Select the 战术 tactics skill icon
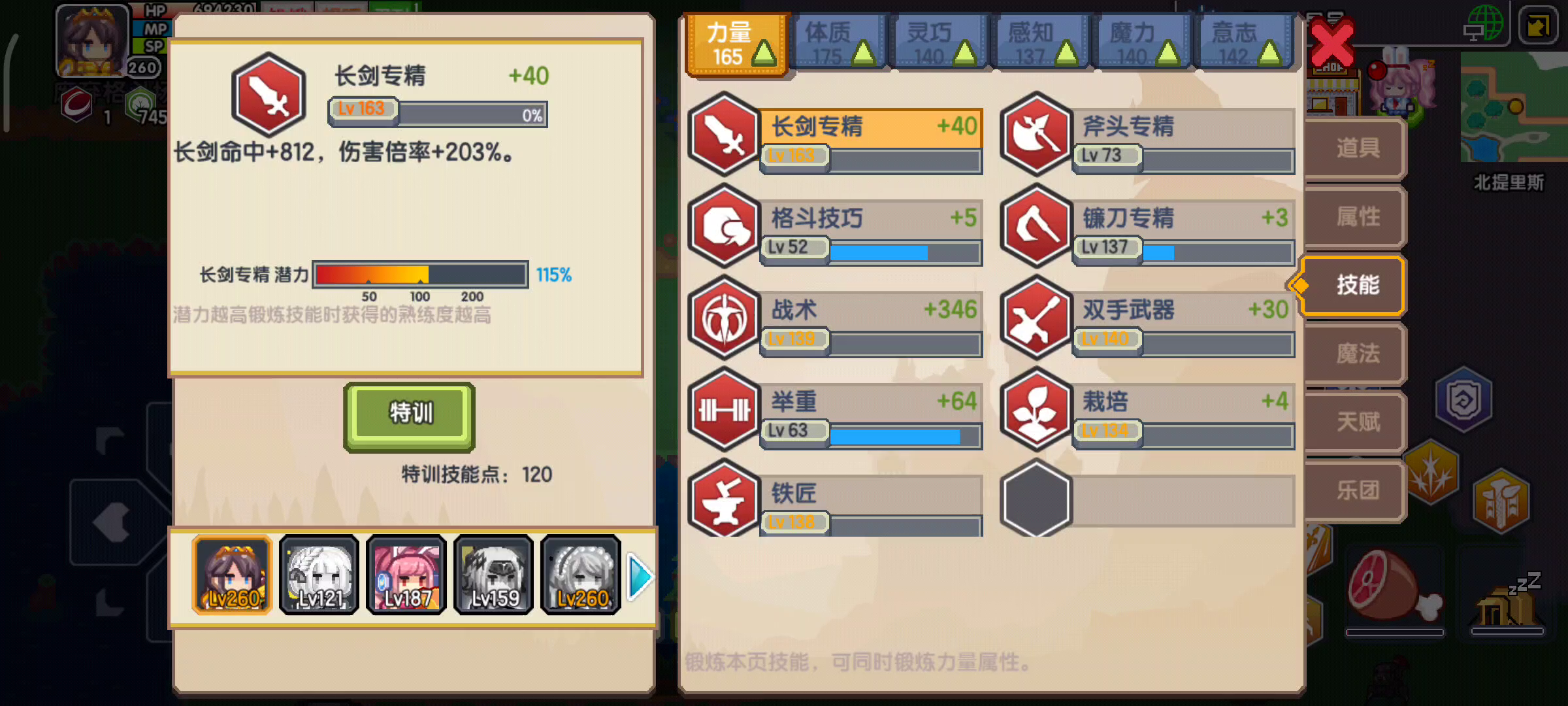Image resolution: width=1568 pixels, height=706 pixels. pos(724,318)
